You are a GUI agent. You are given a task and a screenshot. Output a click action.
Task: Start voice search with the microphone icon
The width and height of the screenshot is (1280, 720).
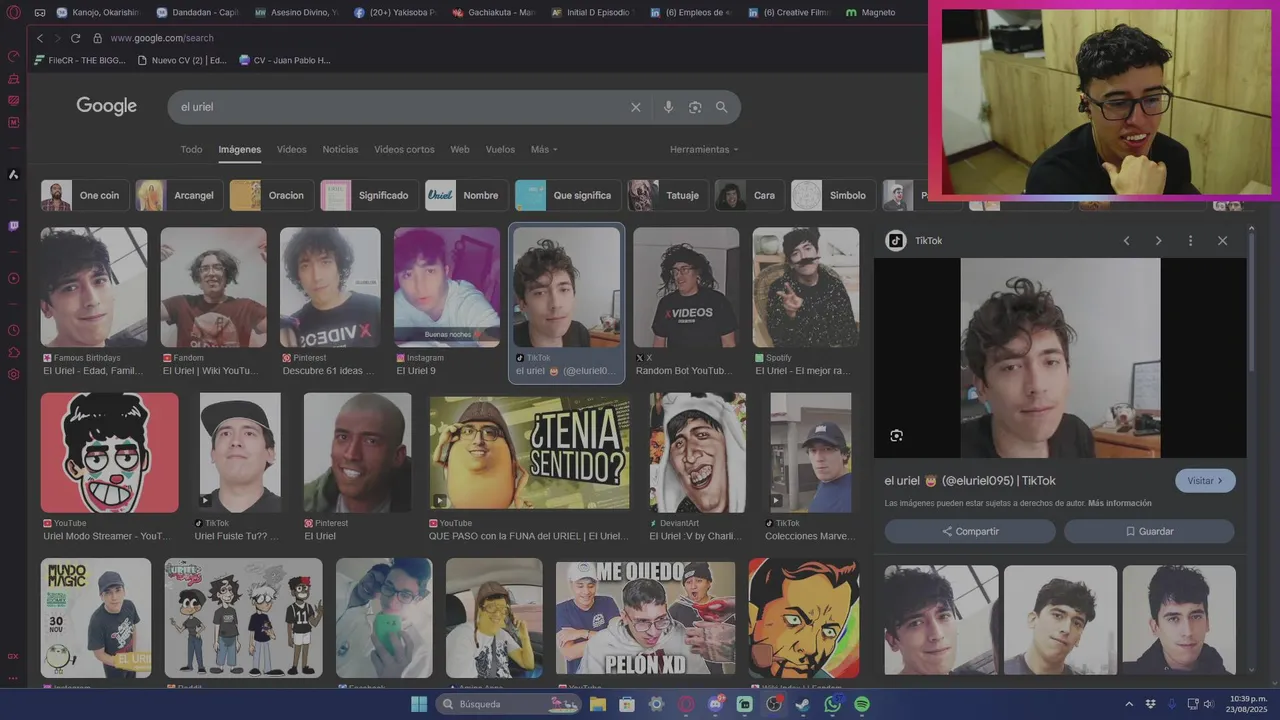click(668, 107)
